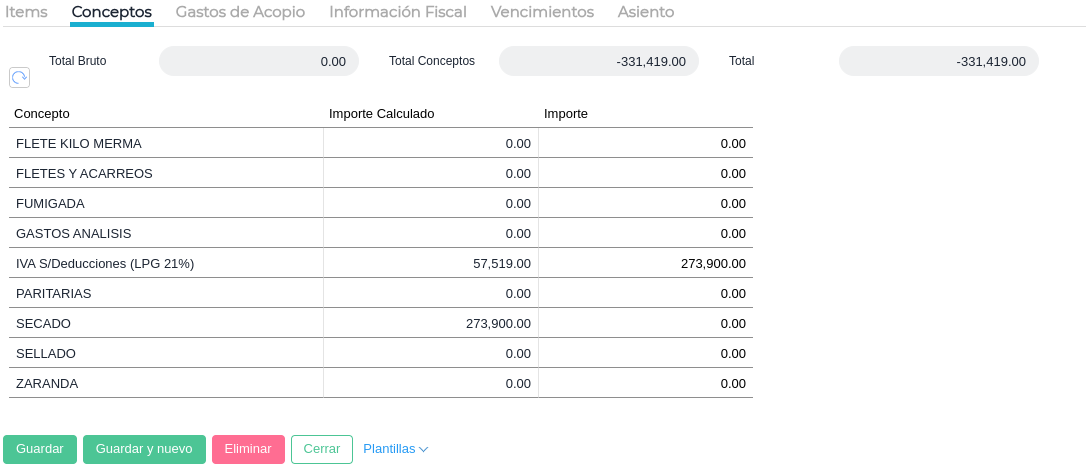Open the Información Fiscal tab

click(397, 12)
